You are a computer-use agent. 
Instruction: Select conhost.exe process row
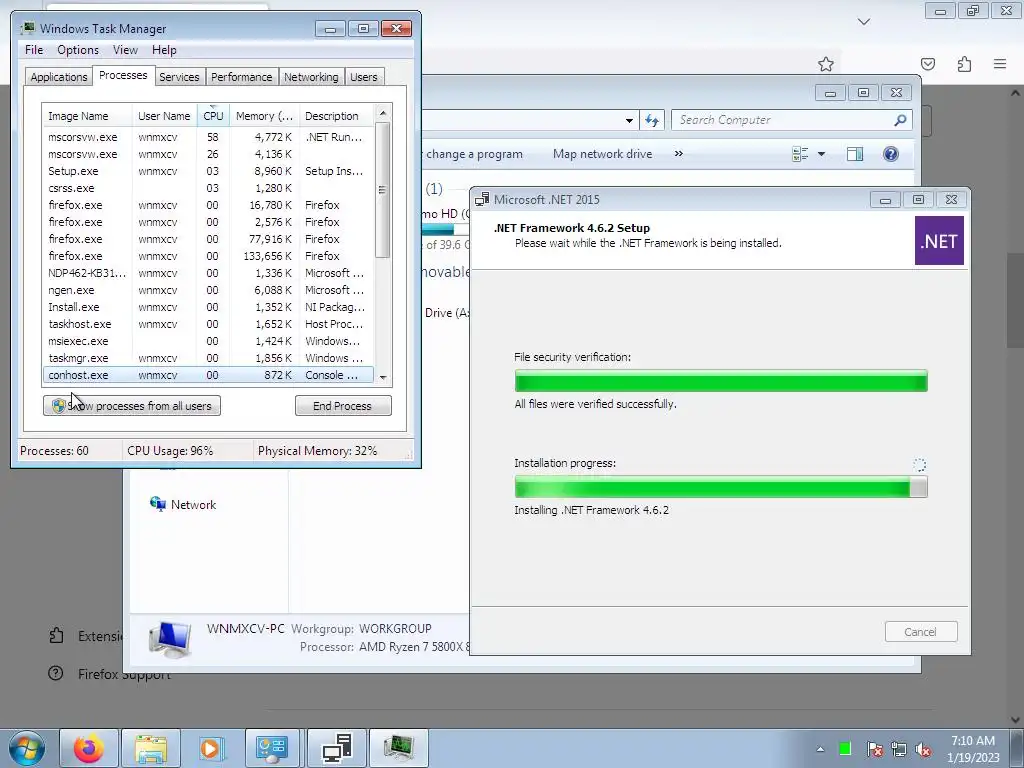coord(208,375)
